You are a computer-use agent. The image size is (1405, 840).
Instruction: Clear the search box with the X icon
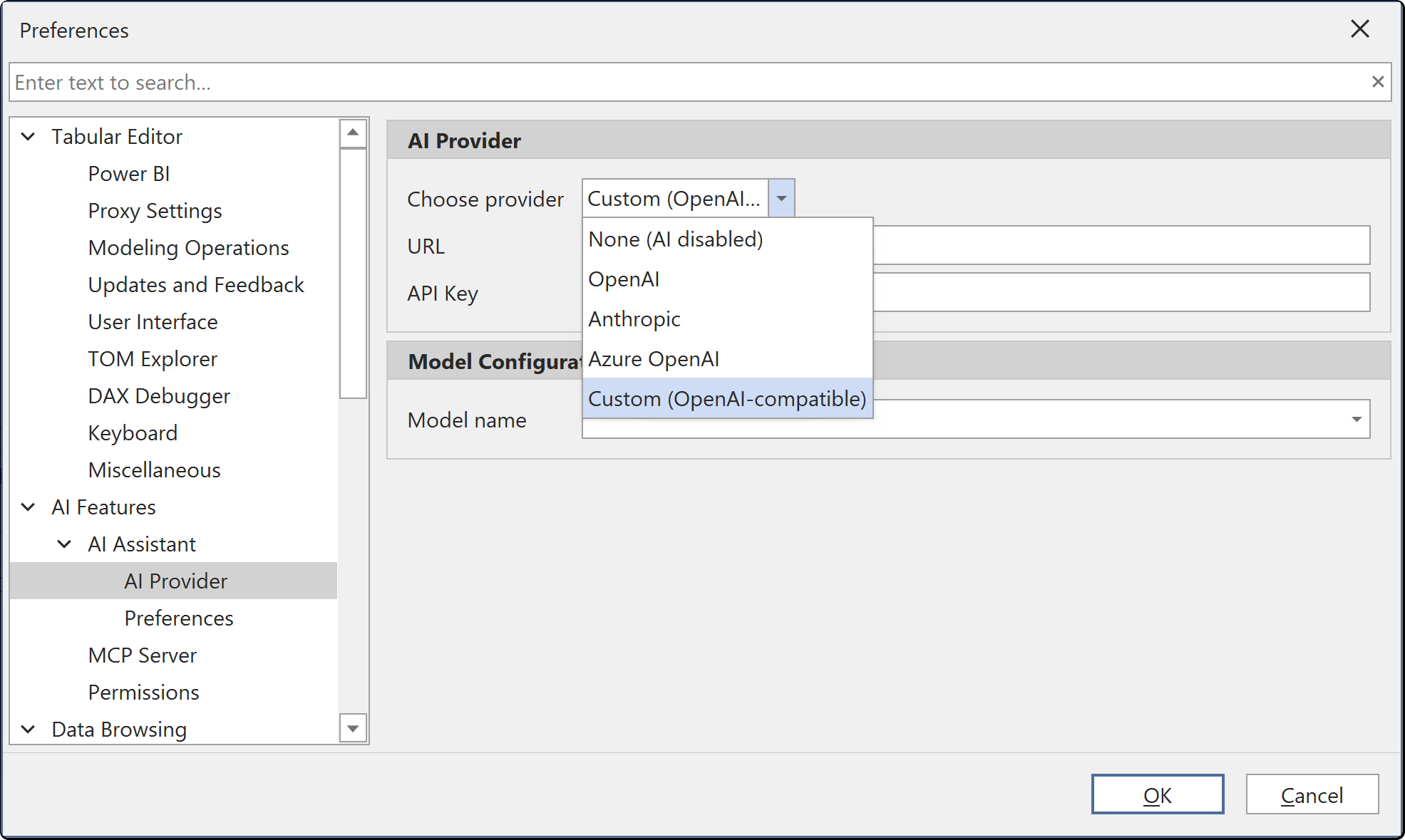[x=1377, y=82]
